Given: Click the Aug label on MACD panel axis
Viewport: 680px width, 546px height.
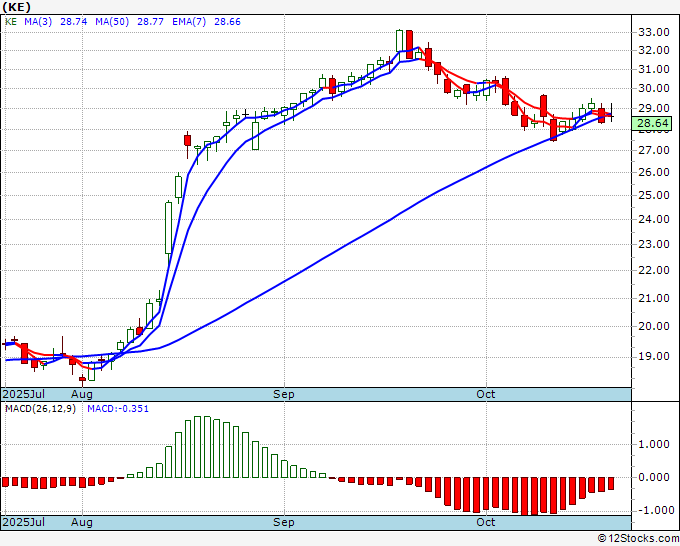Looking at the screenshot, I should click(82, 522).
